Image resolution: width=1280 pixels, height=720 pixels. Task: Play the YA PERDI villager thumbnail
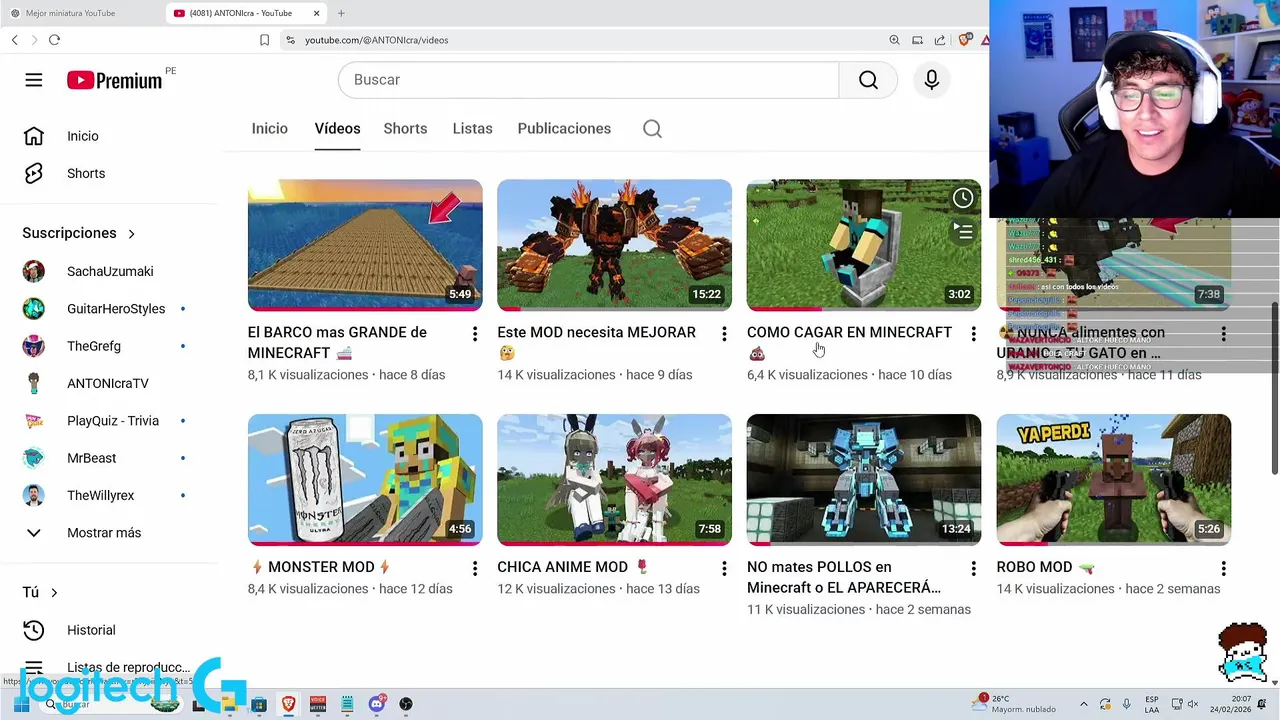[1114, 480]
